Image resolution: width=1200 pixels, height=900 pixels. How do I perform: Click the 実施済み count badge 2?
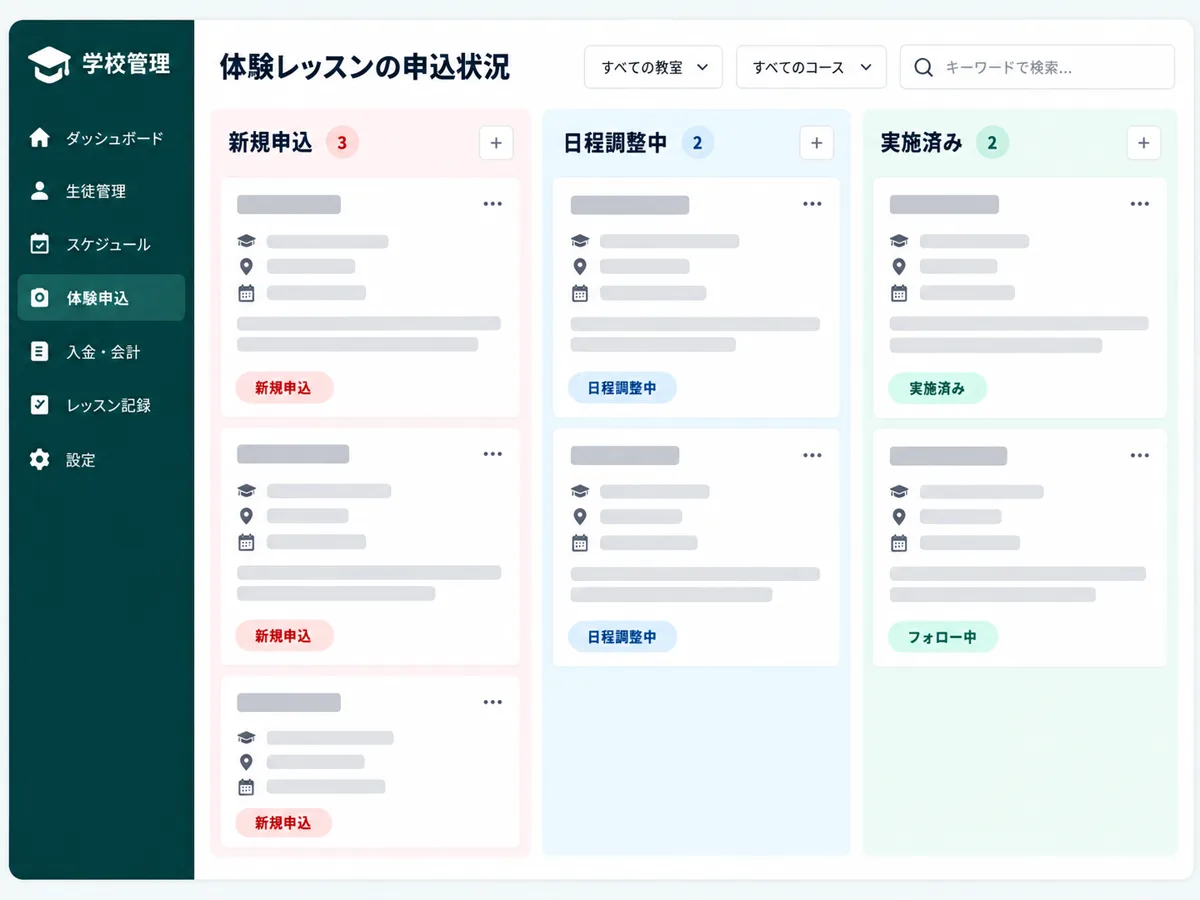(x=992, y=143)
